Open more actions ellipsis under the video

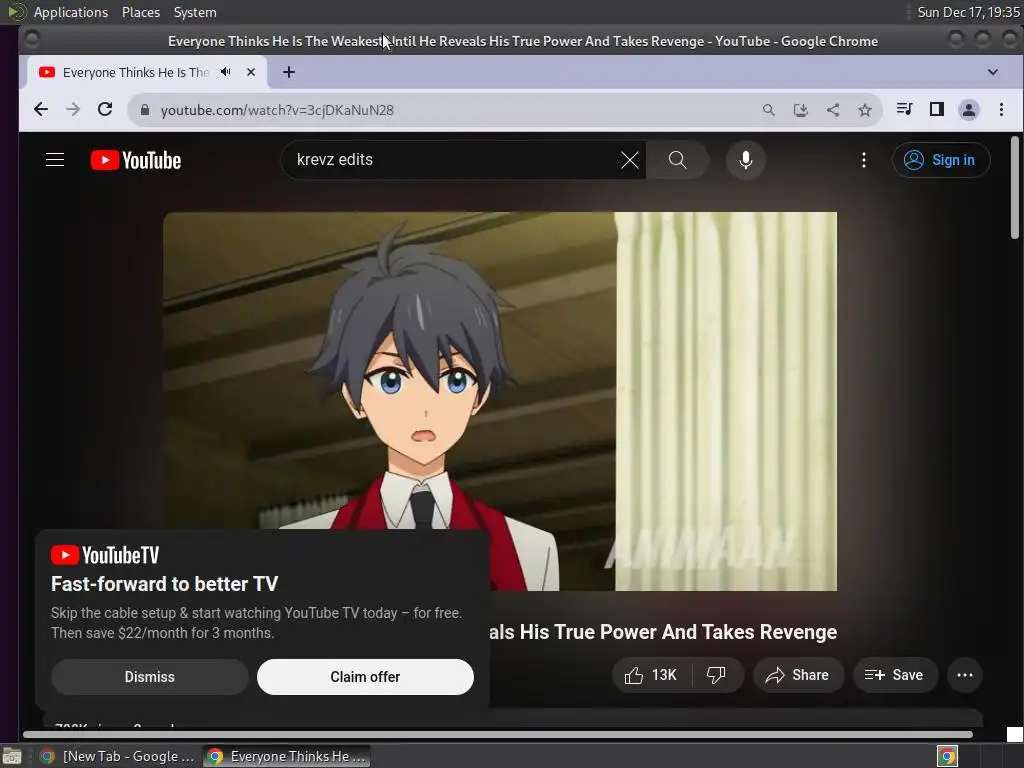(x=965, y=675)
